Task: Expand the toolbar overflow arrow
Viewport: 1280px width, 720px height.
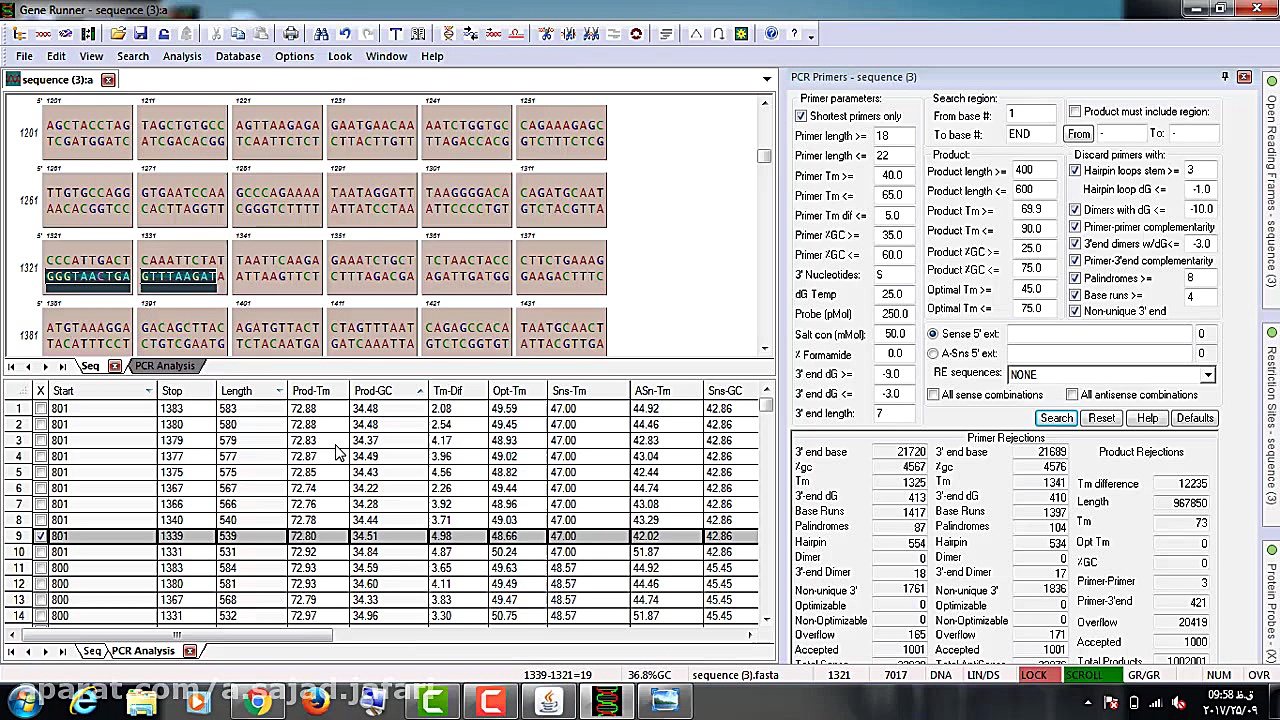Action: (x=812, y=35)
